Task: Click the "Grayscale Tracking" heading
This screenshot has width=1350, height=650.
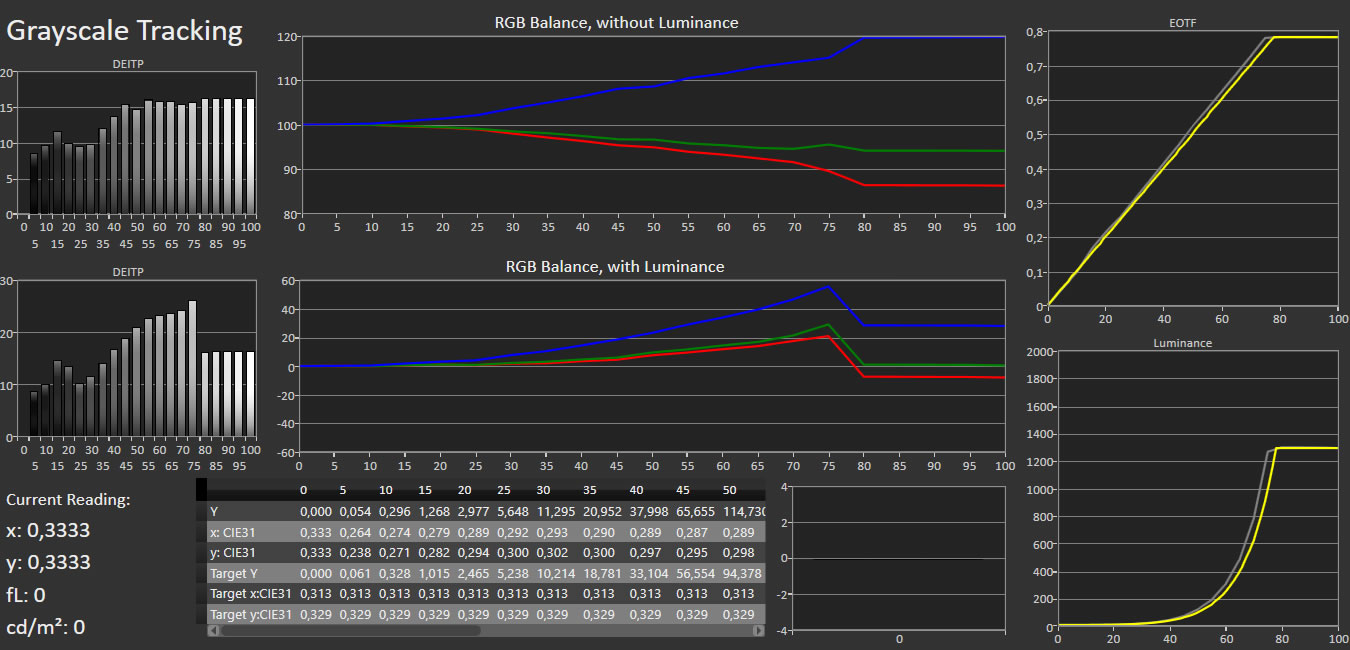Action: pyautogui.click(x=125, y=31)
